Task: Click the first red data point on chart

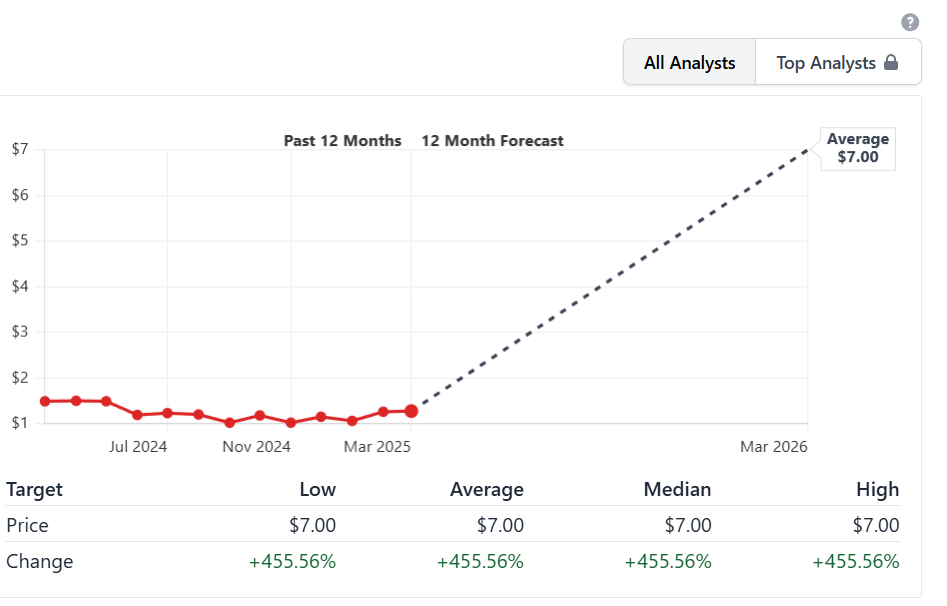Action: [45, 401]
